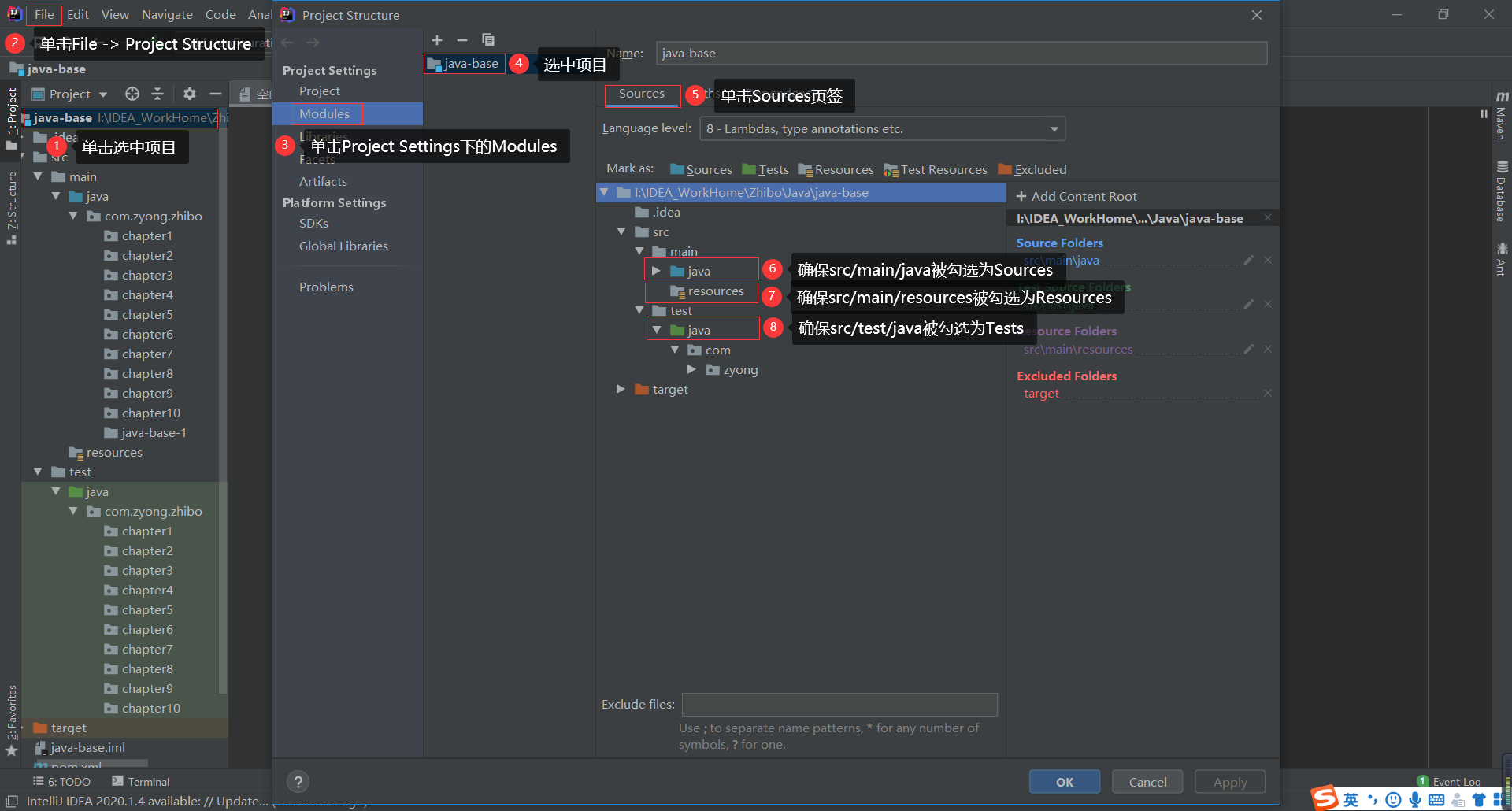Click the settings gear in Project panel
Image resolution: width=1512 pixels, height=811 pixels.
pos(189,94)
